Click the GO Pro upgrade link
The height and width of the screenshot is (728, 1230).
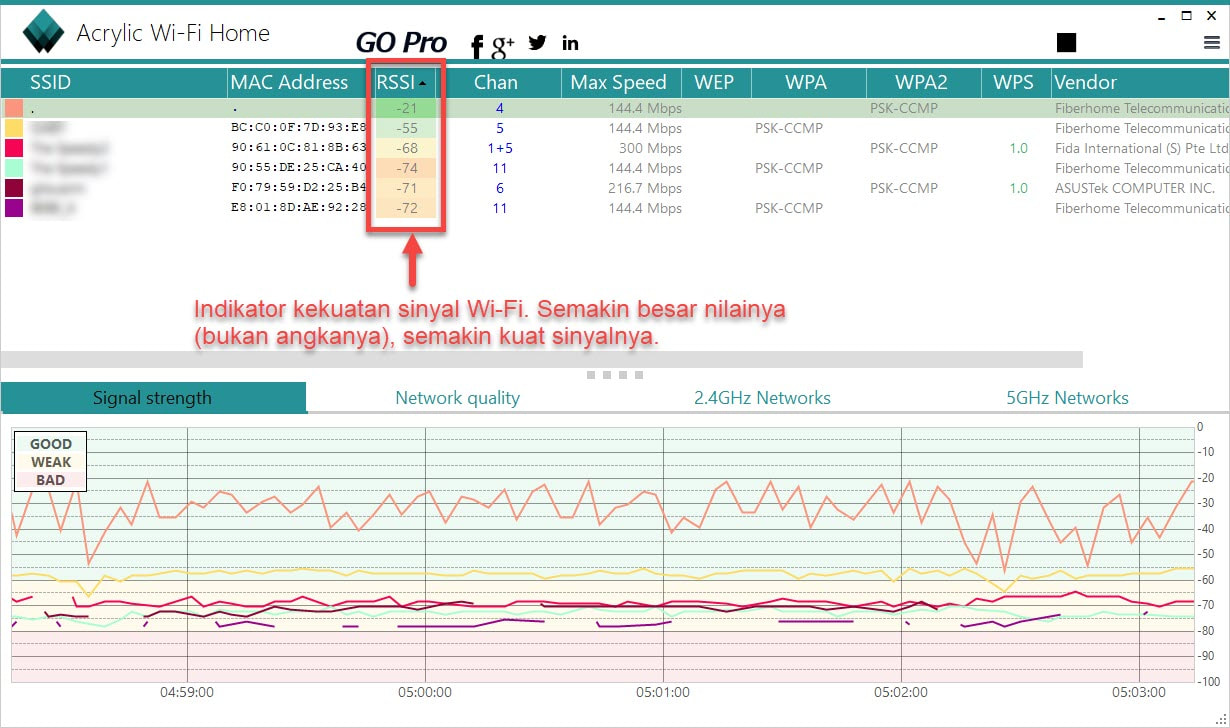pyautogui.click(x=402, y=42)
